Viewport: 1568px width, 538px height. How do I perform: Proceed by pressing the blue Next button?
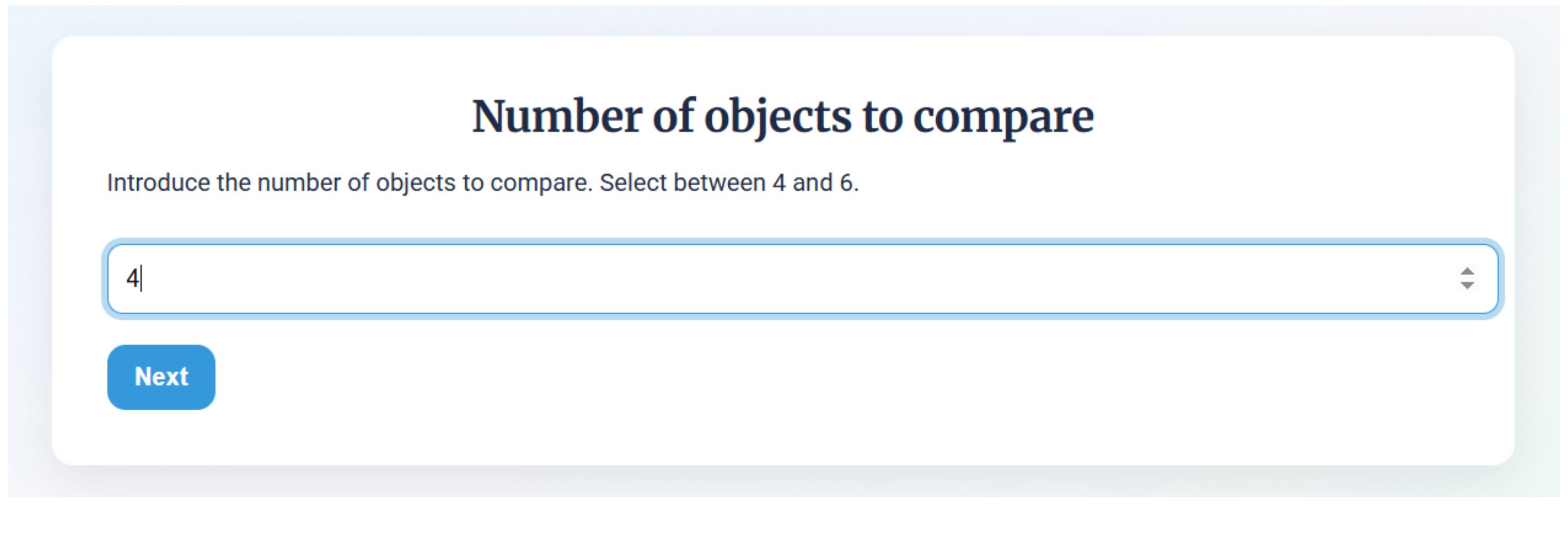click(x=161, y=377)
